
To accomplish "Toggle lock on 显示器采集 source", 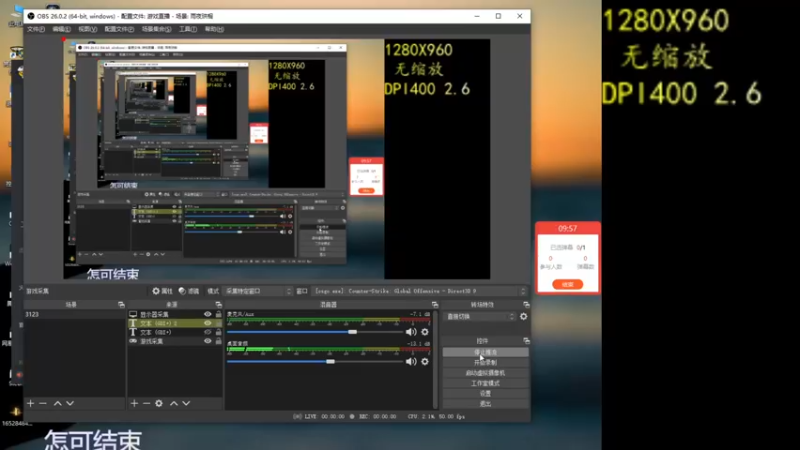I will coord(218,314).
